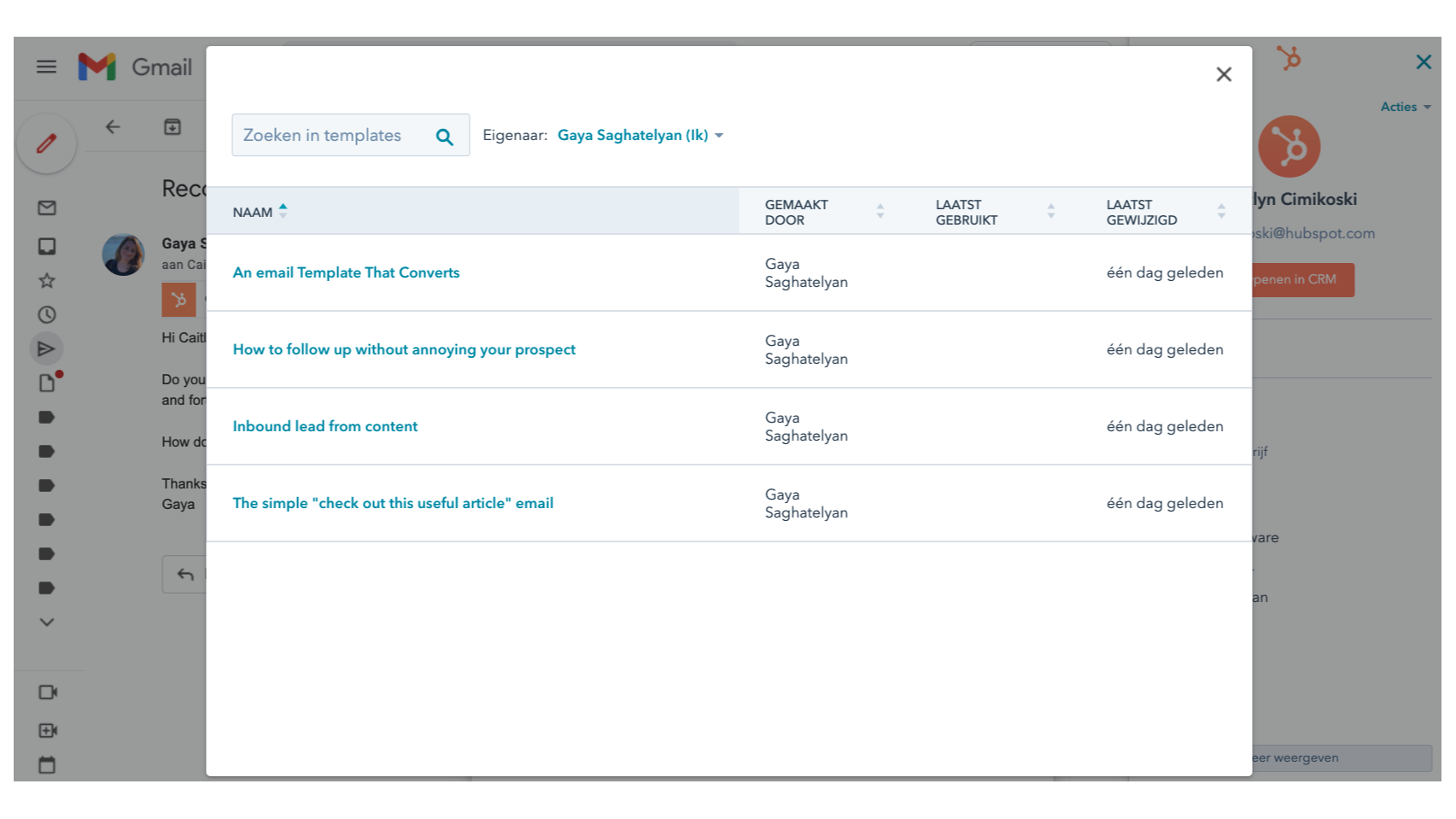Click the reply arrow button under email

[x=185, y=574]
